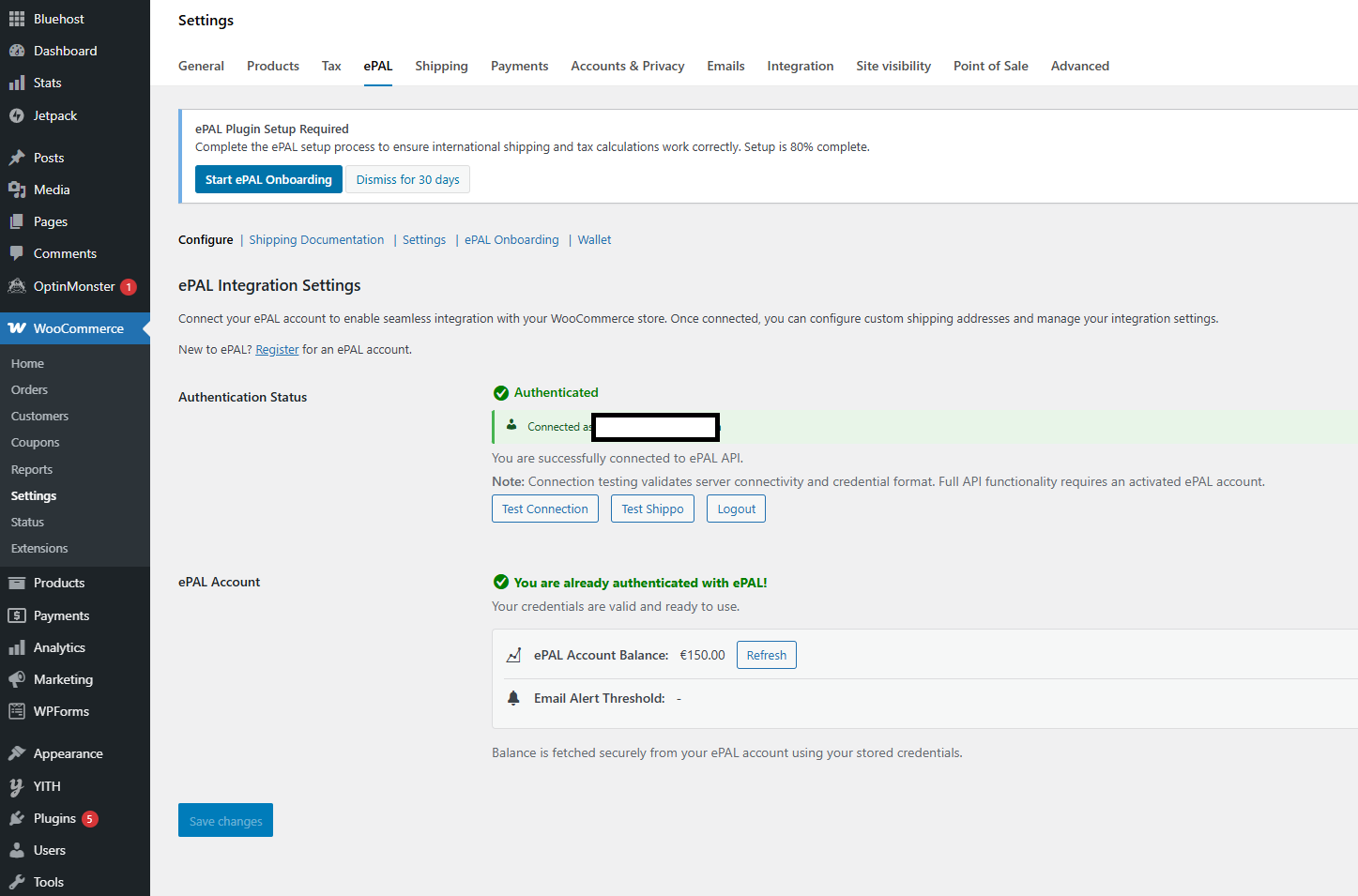Click the Appearance paintbrush icon
This screenshot has height=896, width=1358.
pos(17,753)
